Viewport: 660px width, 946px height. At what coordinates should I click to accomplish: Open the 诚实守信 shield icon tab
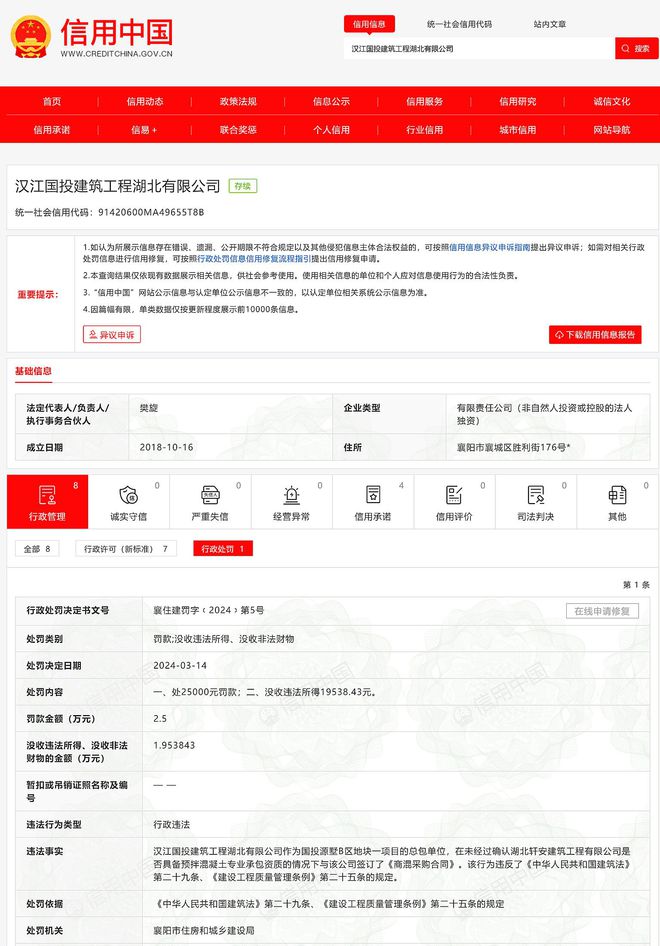(x=129, y=502)
